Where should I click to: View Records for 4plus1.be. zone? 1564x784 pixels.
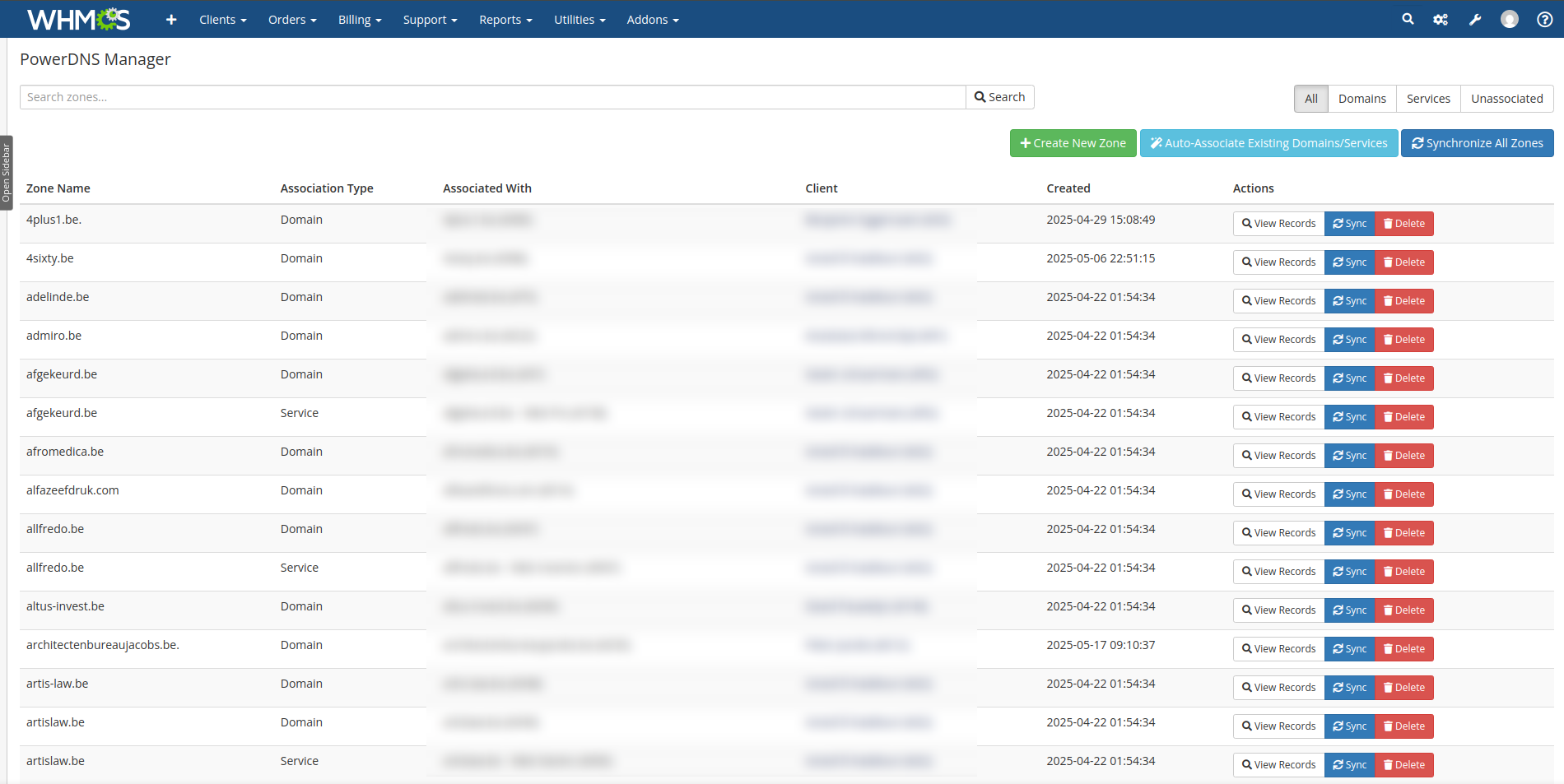[1278, 224]
